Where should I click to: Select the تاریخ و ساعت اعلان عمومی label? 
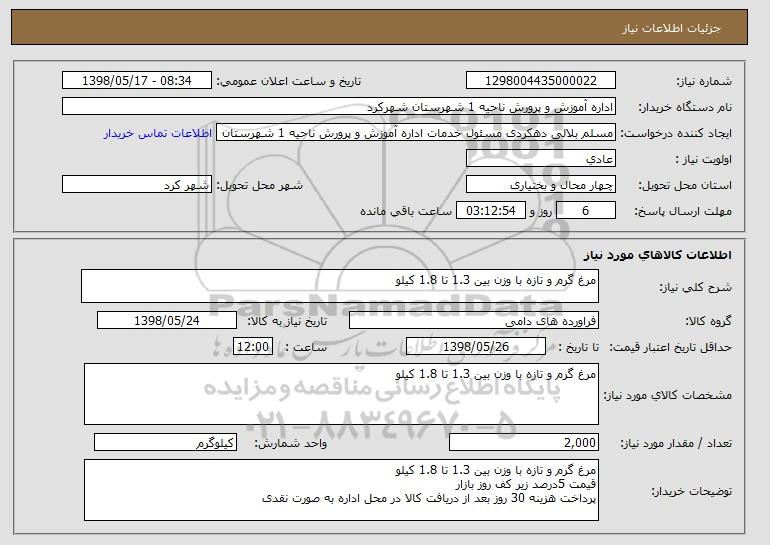289,81
